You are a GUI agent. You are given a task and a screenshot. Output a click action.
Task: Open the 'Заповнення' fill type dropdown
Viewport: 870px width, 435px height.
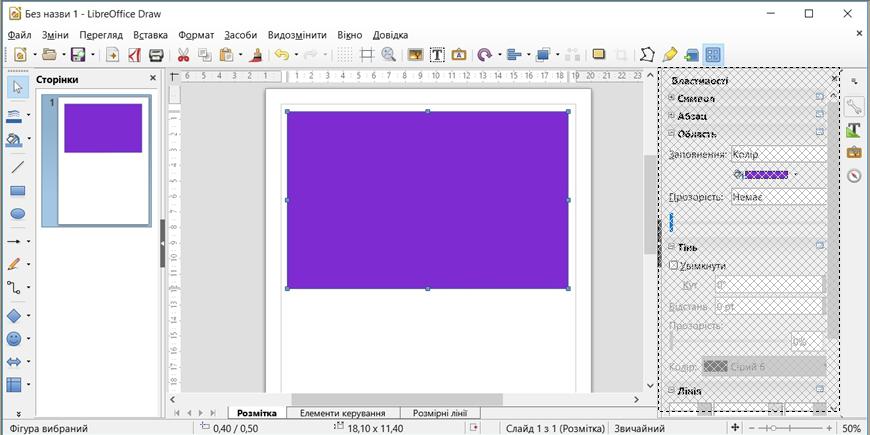point(777,154)
